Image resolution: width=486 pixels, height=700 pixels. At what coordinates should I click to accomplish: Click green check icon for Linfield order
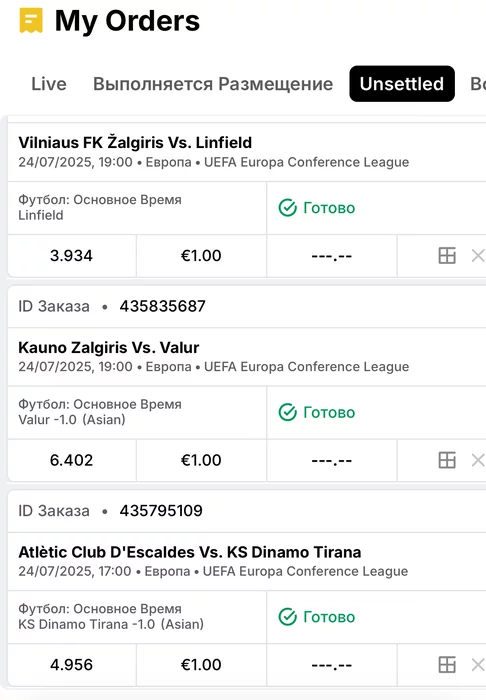point(287,208)
